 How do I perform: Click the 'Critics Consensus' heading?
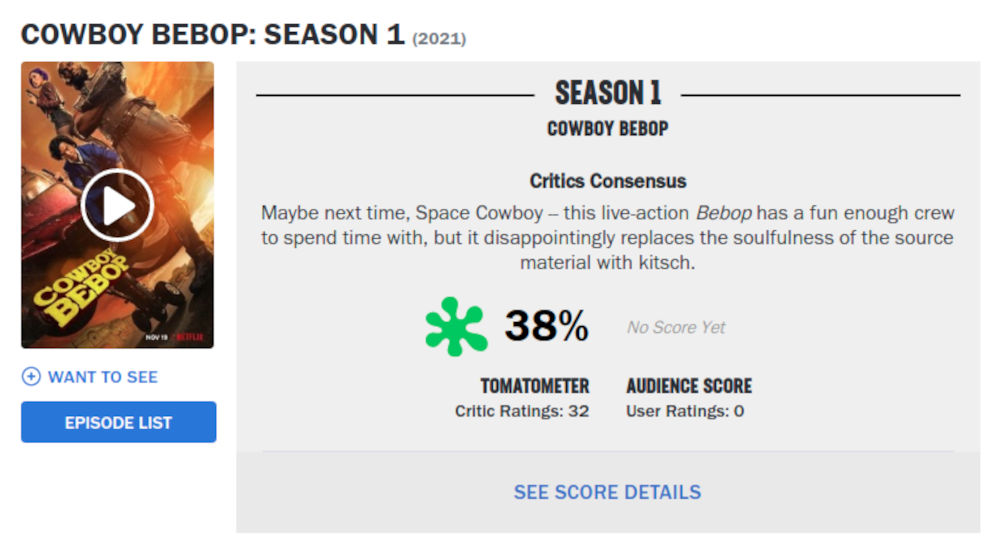tap(608, 181)
